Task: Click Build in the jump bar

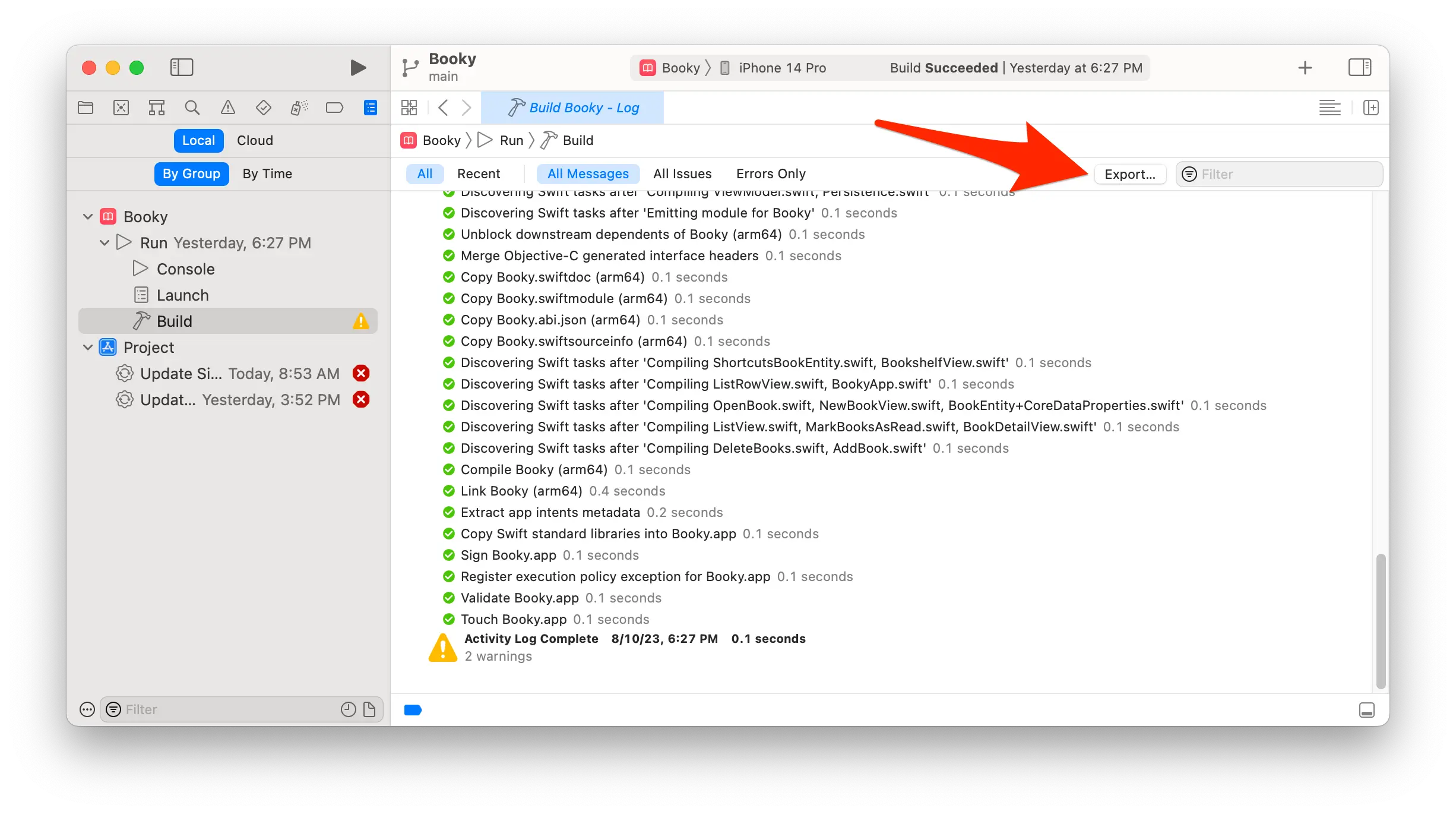Action: 567,140
